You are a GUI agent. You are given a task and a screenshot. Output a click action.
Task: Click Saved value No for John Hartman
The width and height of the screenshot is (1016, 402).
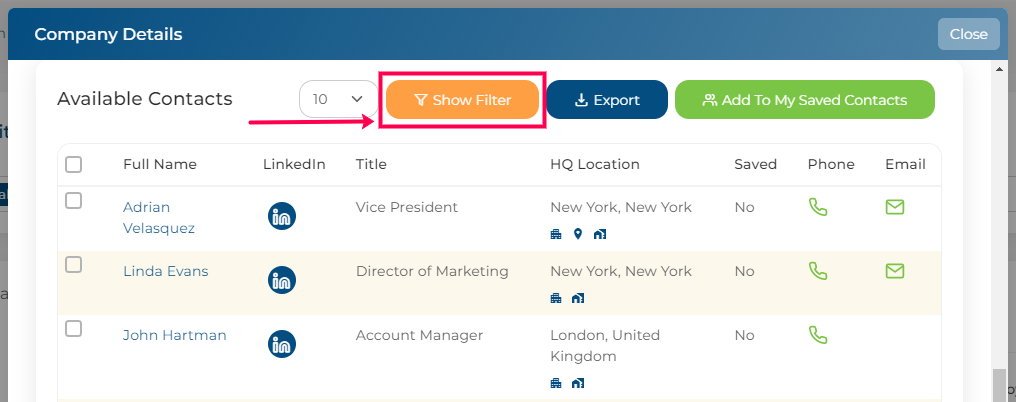click(x=745, y=335)
